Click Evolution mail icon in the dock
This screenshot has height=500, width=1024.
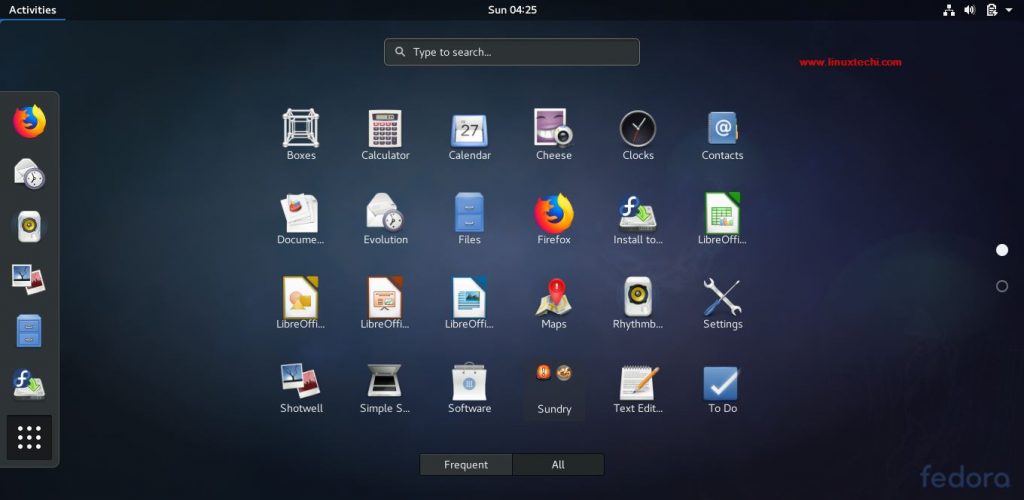coord(29,174)
